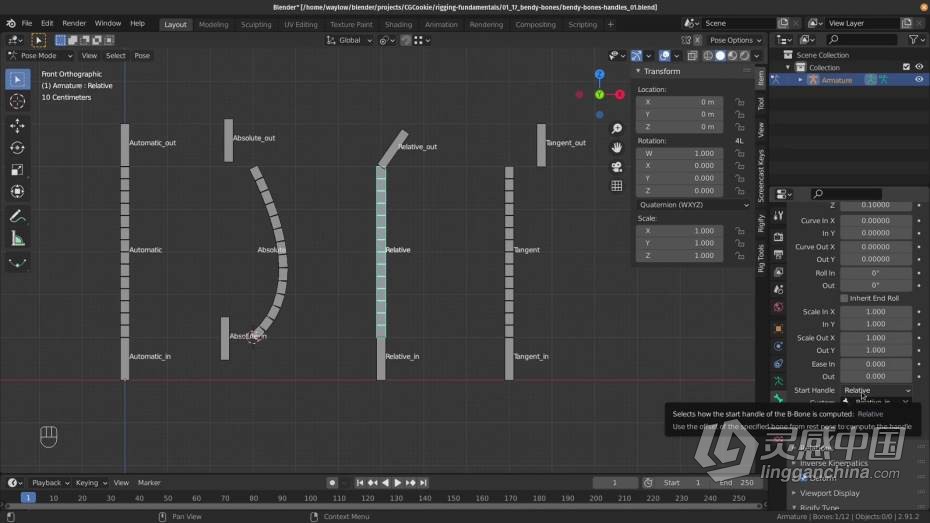Image resolution: width=930 pixels, height=523 pixels.
Task: Open Global transform orientation dropdown
Action: coord(349,40)
